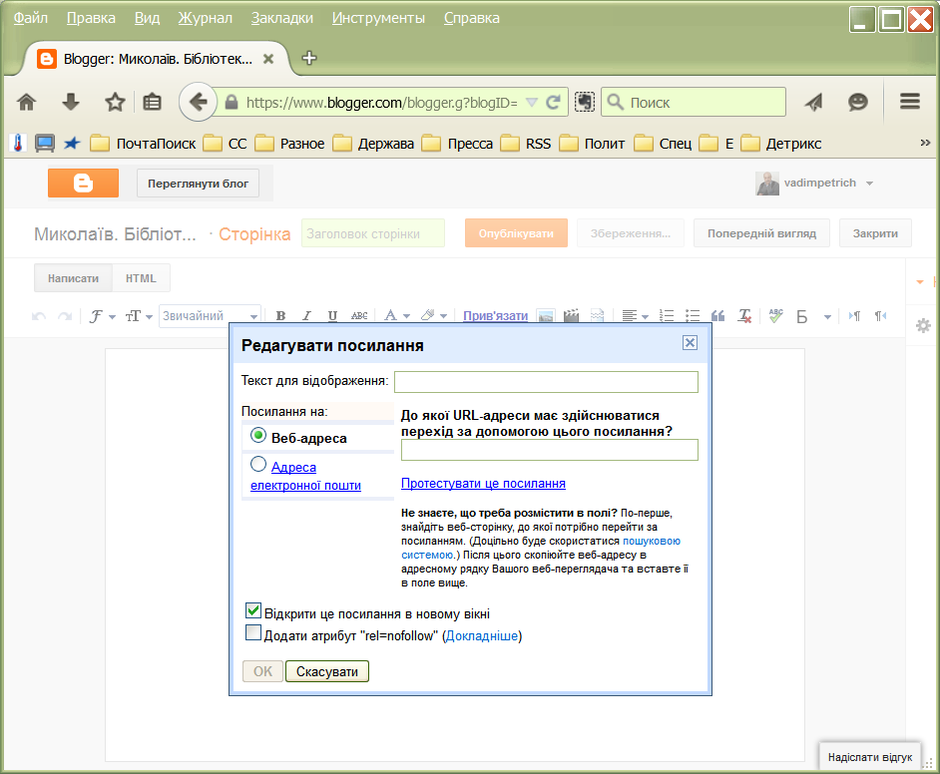Viewport: 940px width, 774px height.
Task: Create bulleted list
Action: (x=692, y=316)
